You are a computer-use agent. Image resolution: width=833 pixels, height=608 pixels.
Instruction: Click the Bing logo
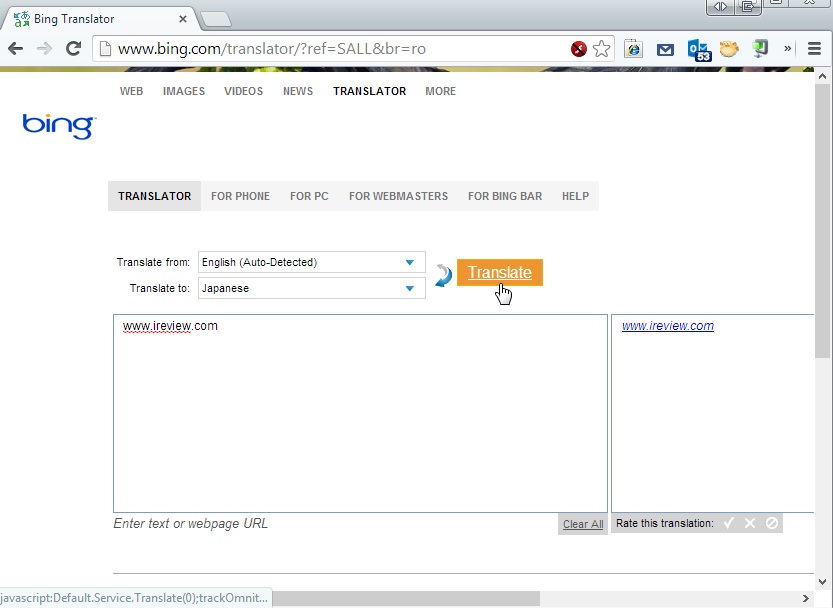pyautogui.click(x=59, y=126)
